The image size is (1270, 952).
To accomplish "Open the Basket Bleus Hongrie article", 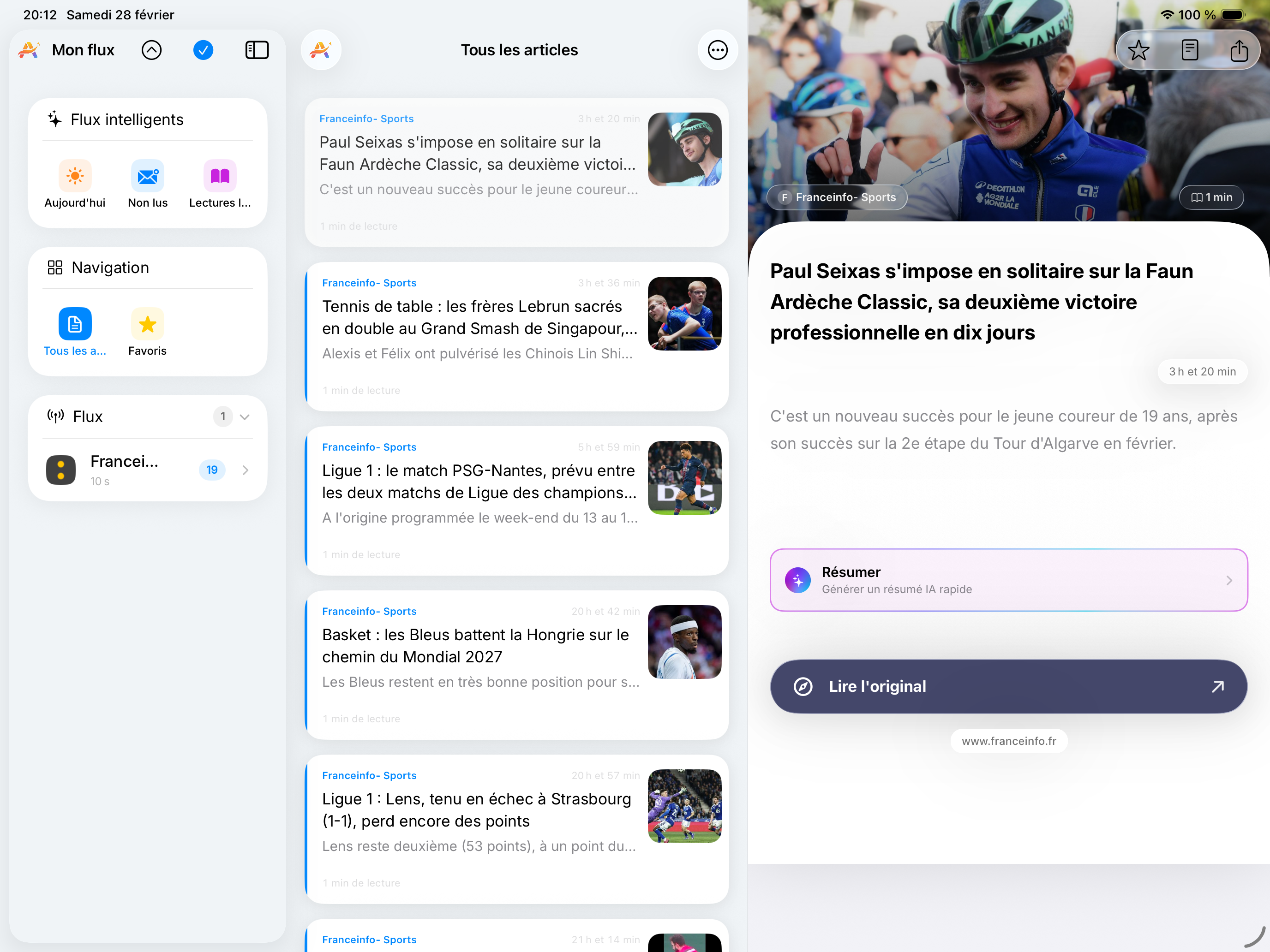I will 517,665.
